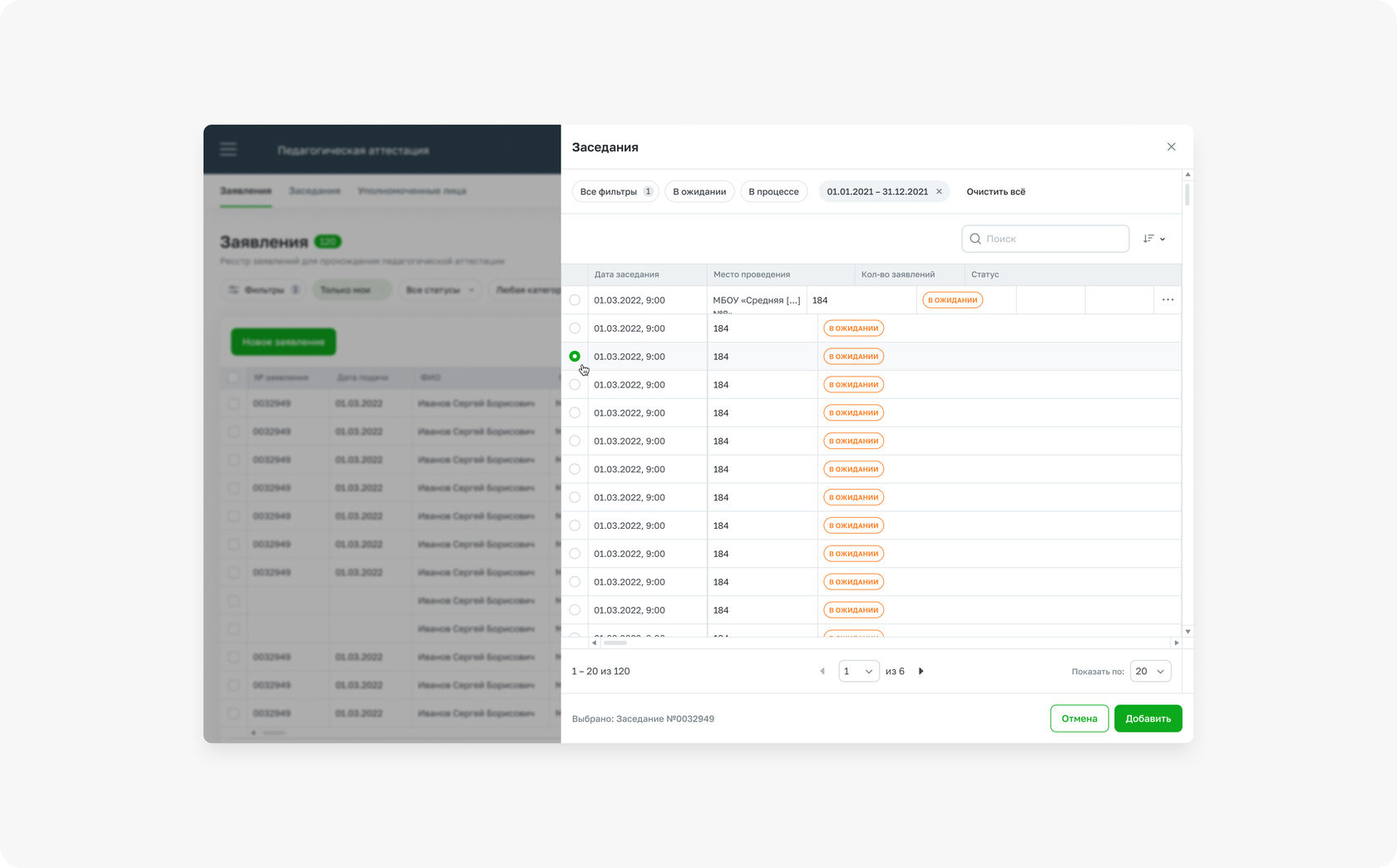This screenshot has width=1397, height=868.
Task: Select the fifth row radio button
Action: (x=575, y=413)
